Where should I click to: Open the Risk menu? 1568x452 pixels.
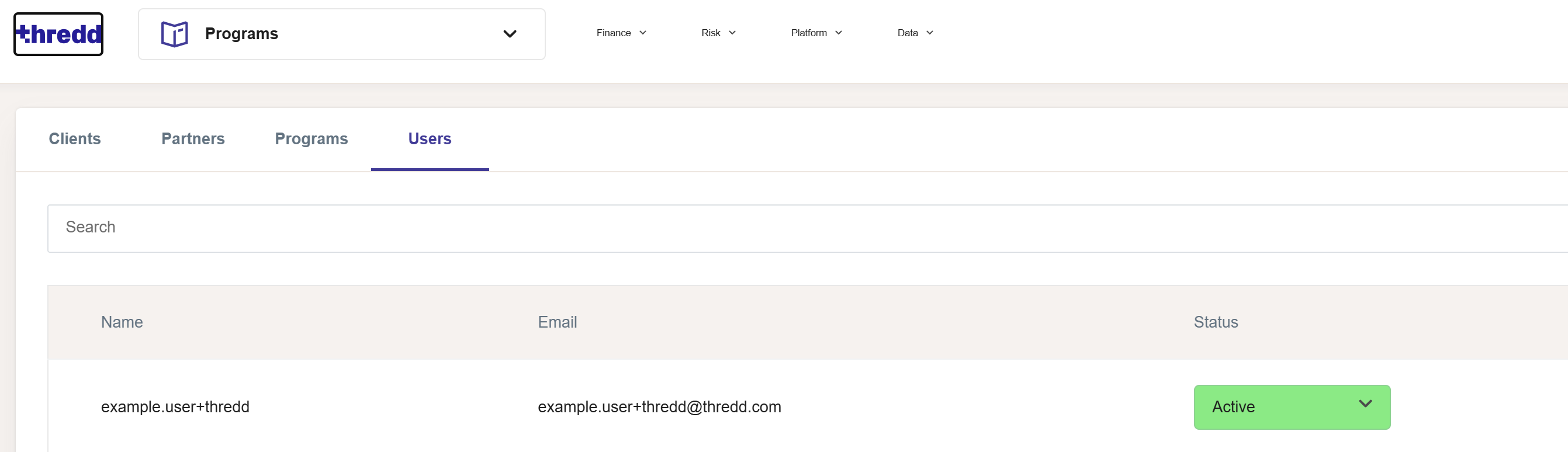[x=719, y=33]
